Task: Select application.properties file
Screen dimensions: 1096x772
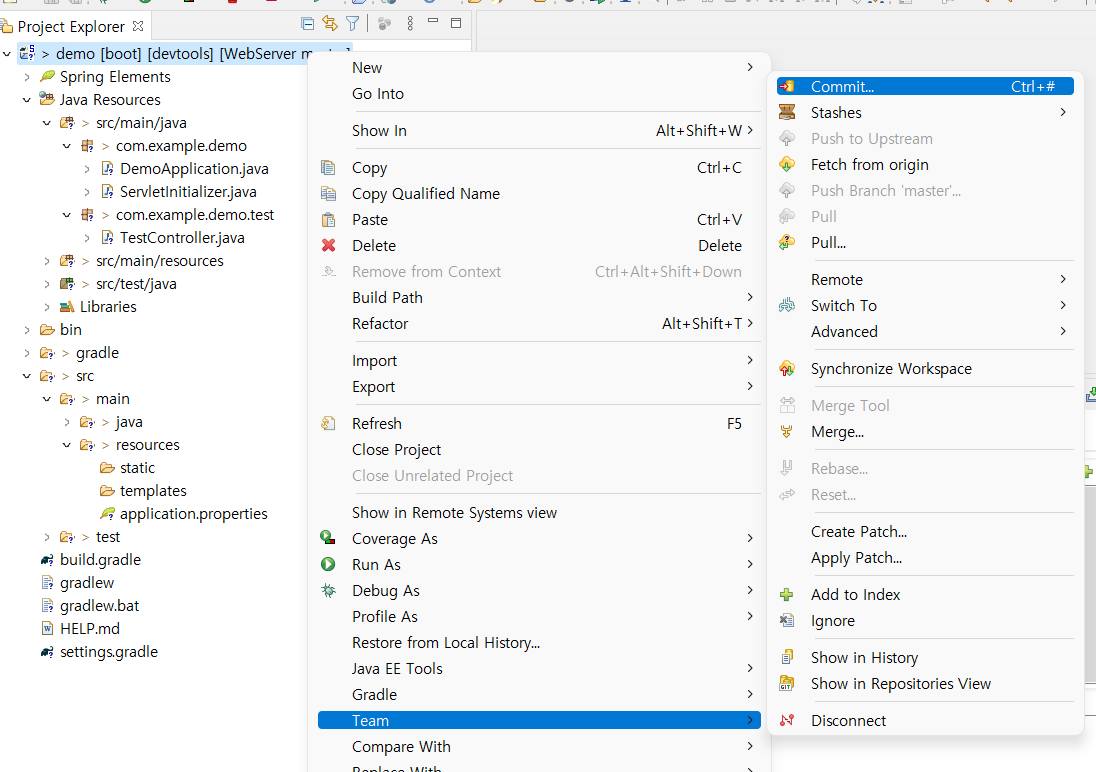Action: click(x=194, y=514)
